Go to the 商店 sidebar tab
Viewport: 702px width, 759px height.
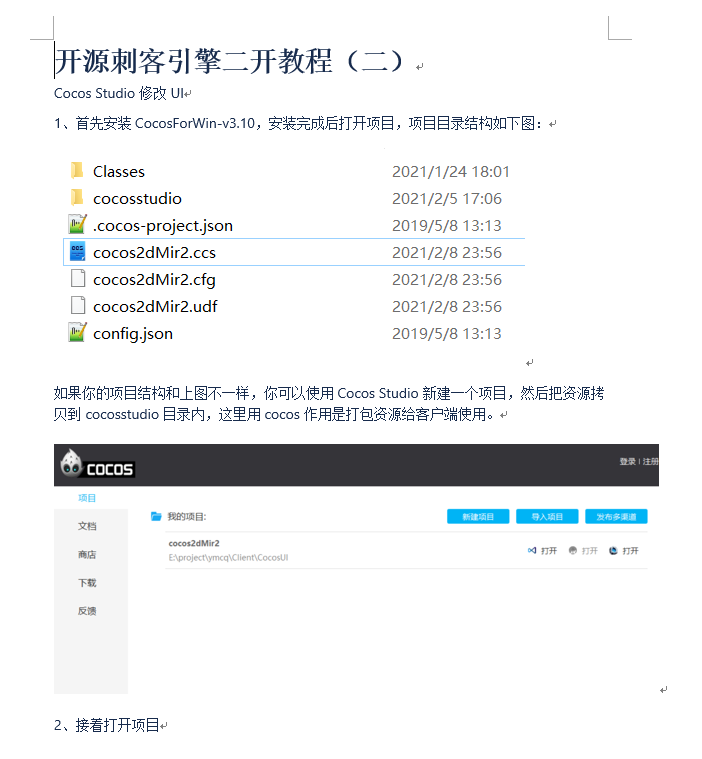pos(88,554)
